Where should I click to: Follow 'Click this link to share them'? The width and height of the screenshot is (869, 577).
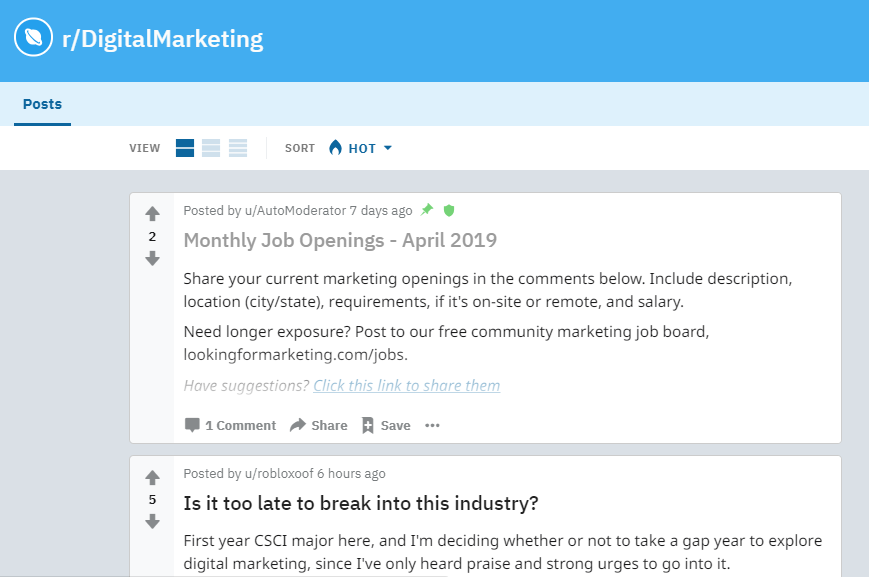pos(407,386)
